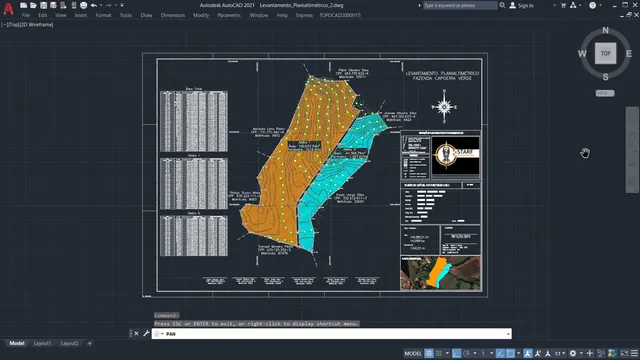This screenshot has height=360, width=640.
Task: Click the Redo arrow icon
Action: point(109,5)
